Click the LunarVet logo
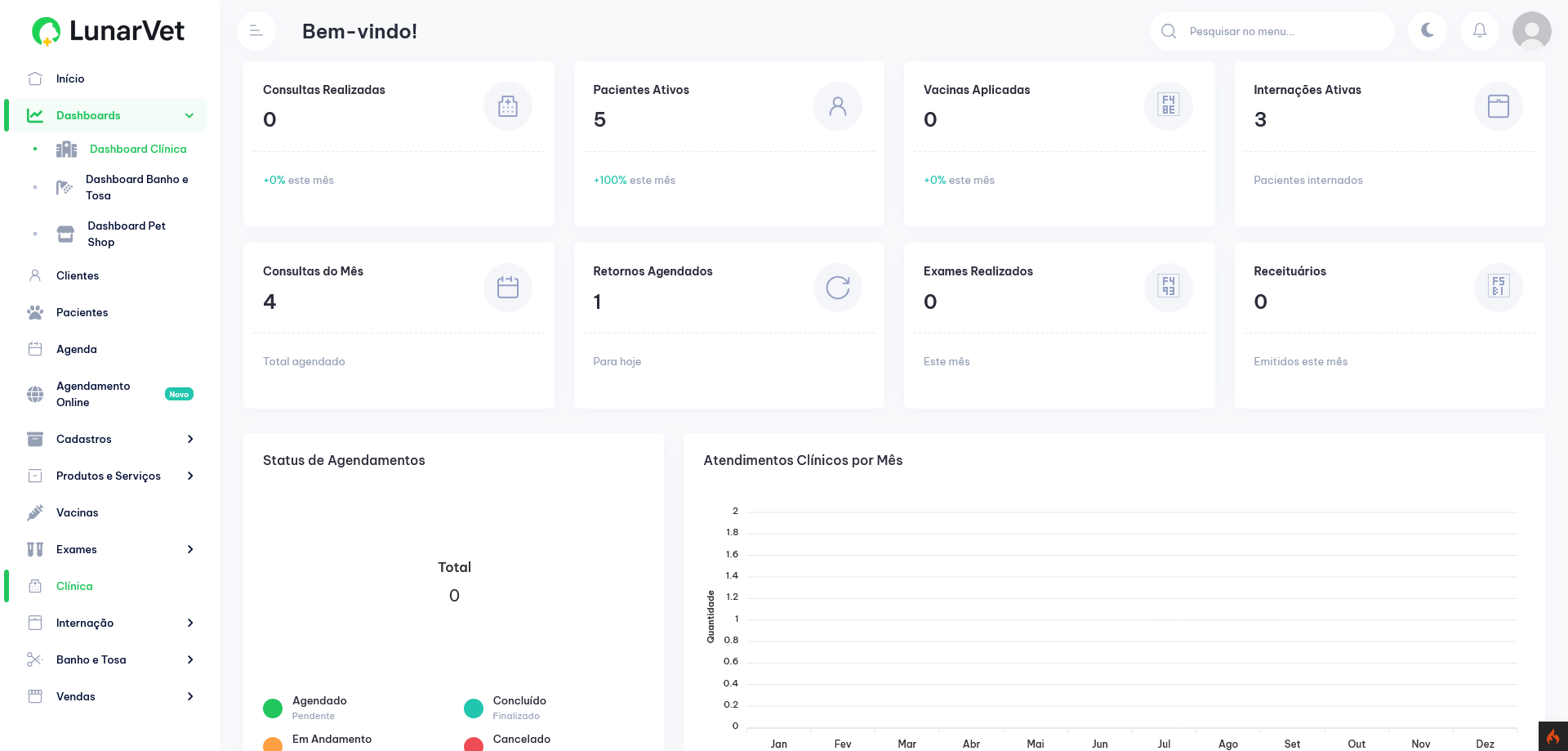This screenshot has height=751, width=1568. pyautogui.click(x=108, y=31)
